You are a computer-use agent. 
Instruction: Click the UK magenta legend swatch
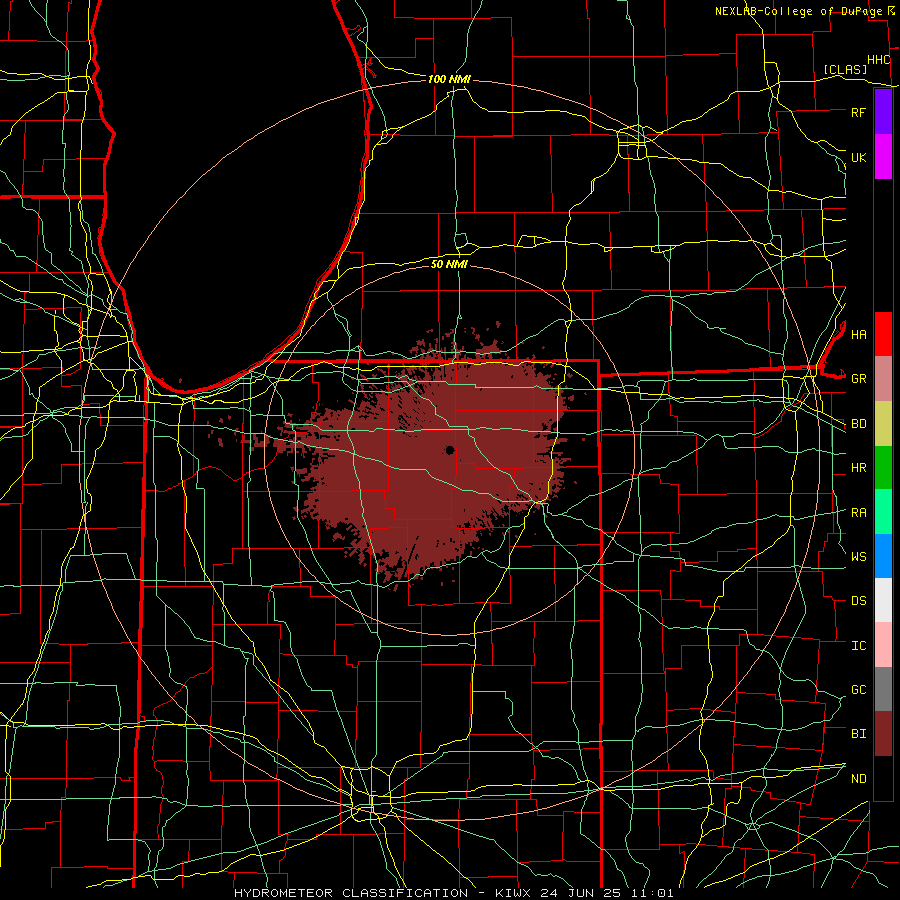coord(883,157)
